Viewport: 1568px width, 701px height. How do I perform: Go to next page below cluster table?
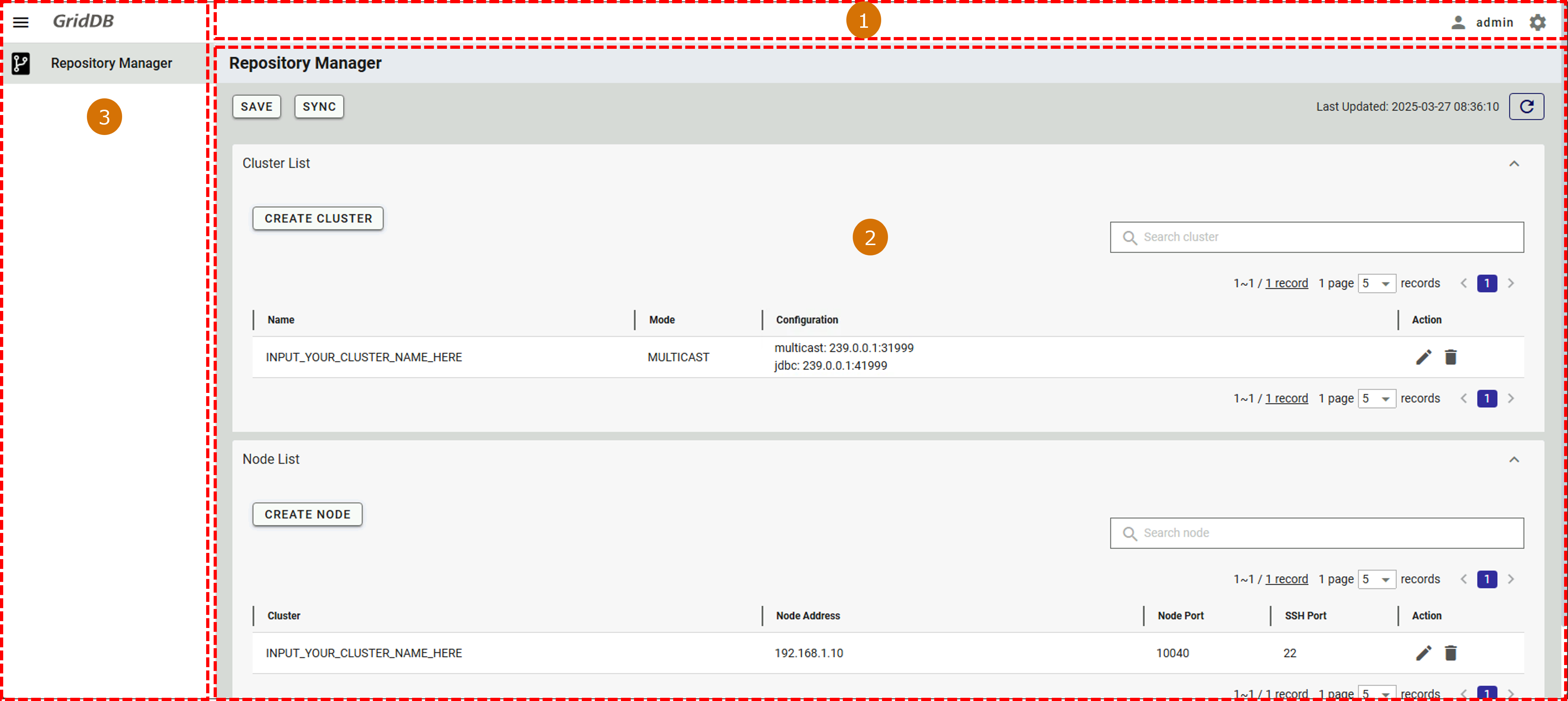pos(1511,398)
